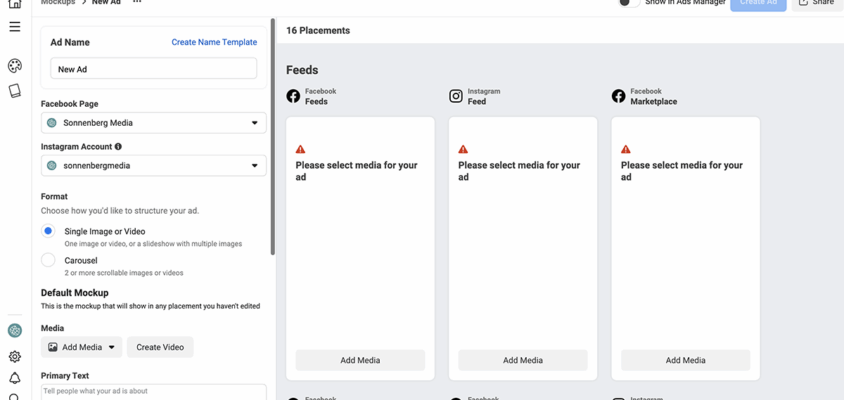Open the hamburger menu in left sidebar
844x400 pixels.
(x=15, y=27)
